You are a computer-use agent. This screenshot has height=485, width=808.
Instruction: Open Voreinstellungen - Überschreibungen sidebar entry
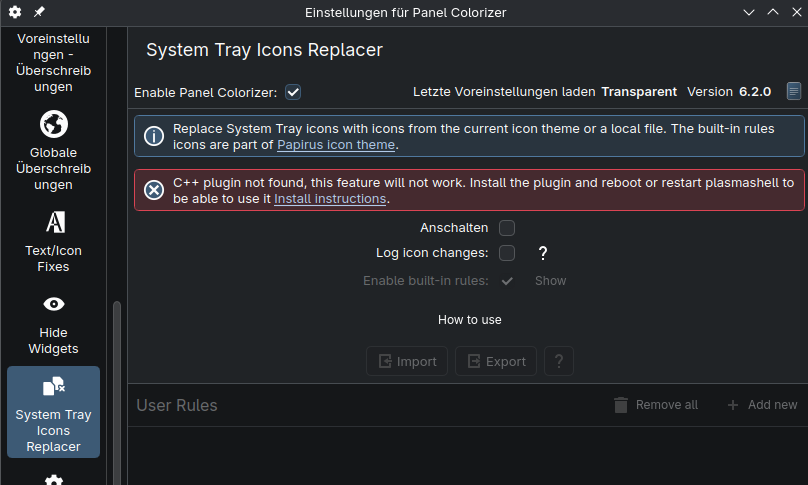53,62
